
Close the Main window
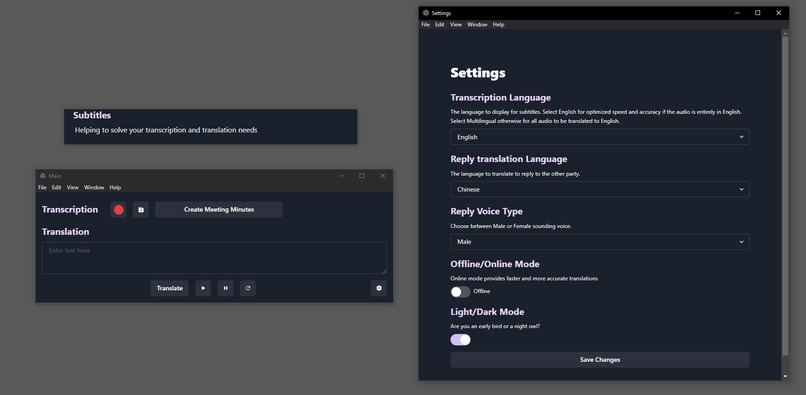coord(382,176)
